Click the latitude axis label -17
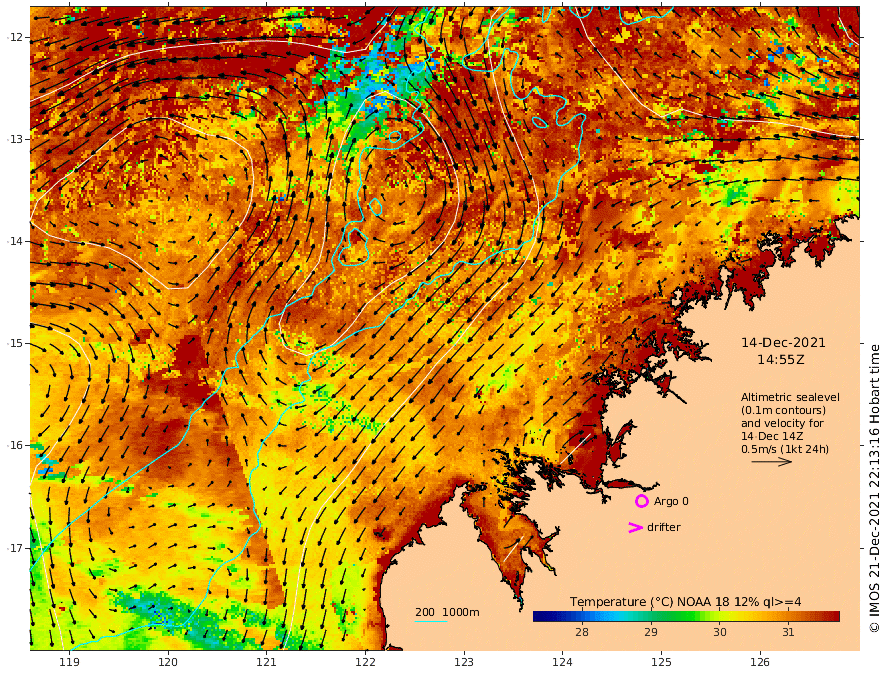 click(15, 548)
